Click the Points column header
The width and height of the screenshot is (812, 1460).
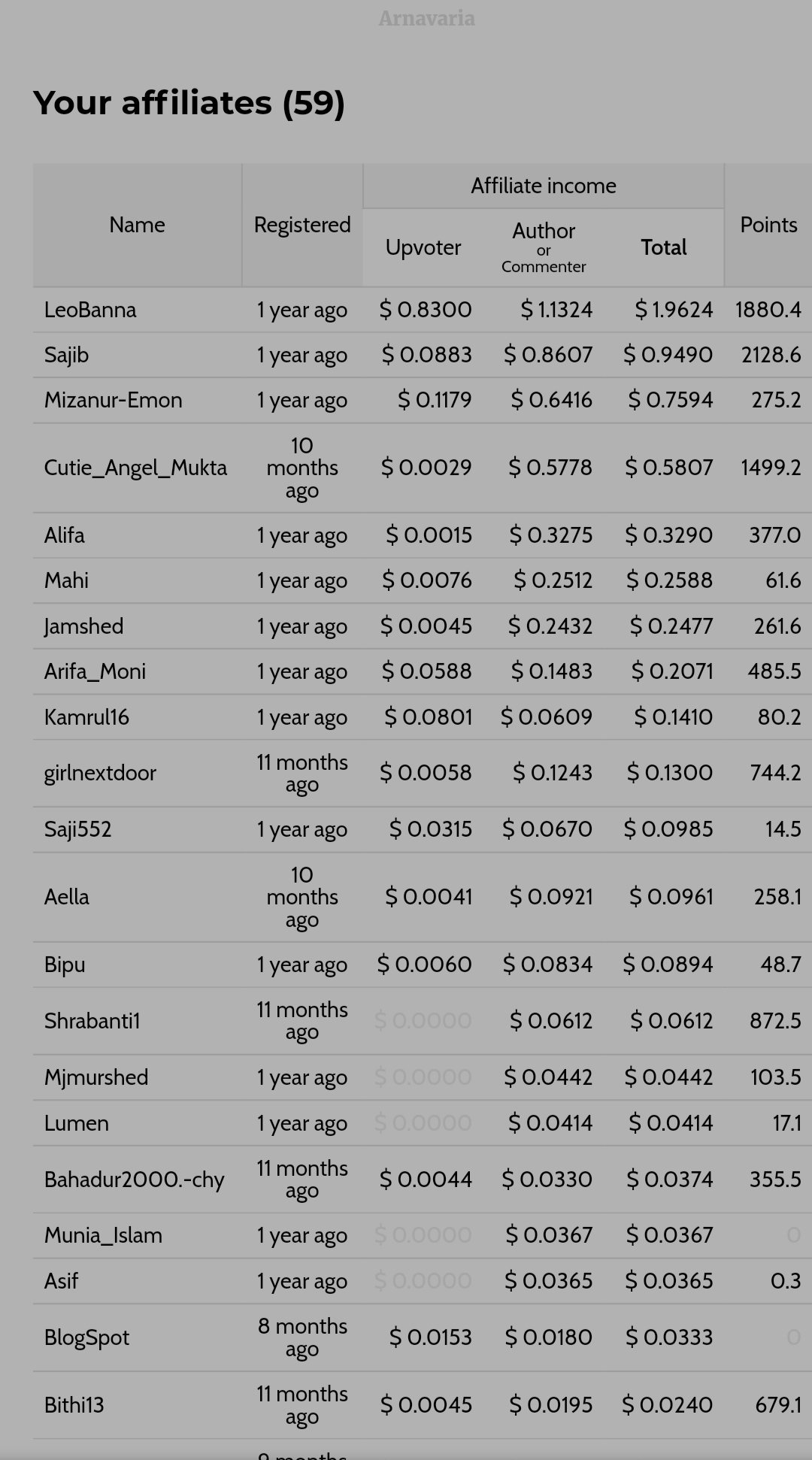pos(768,225)
